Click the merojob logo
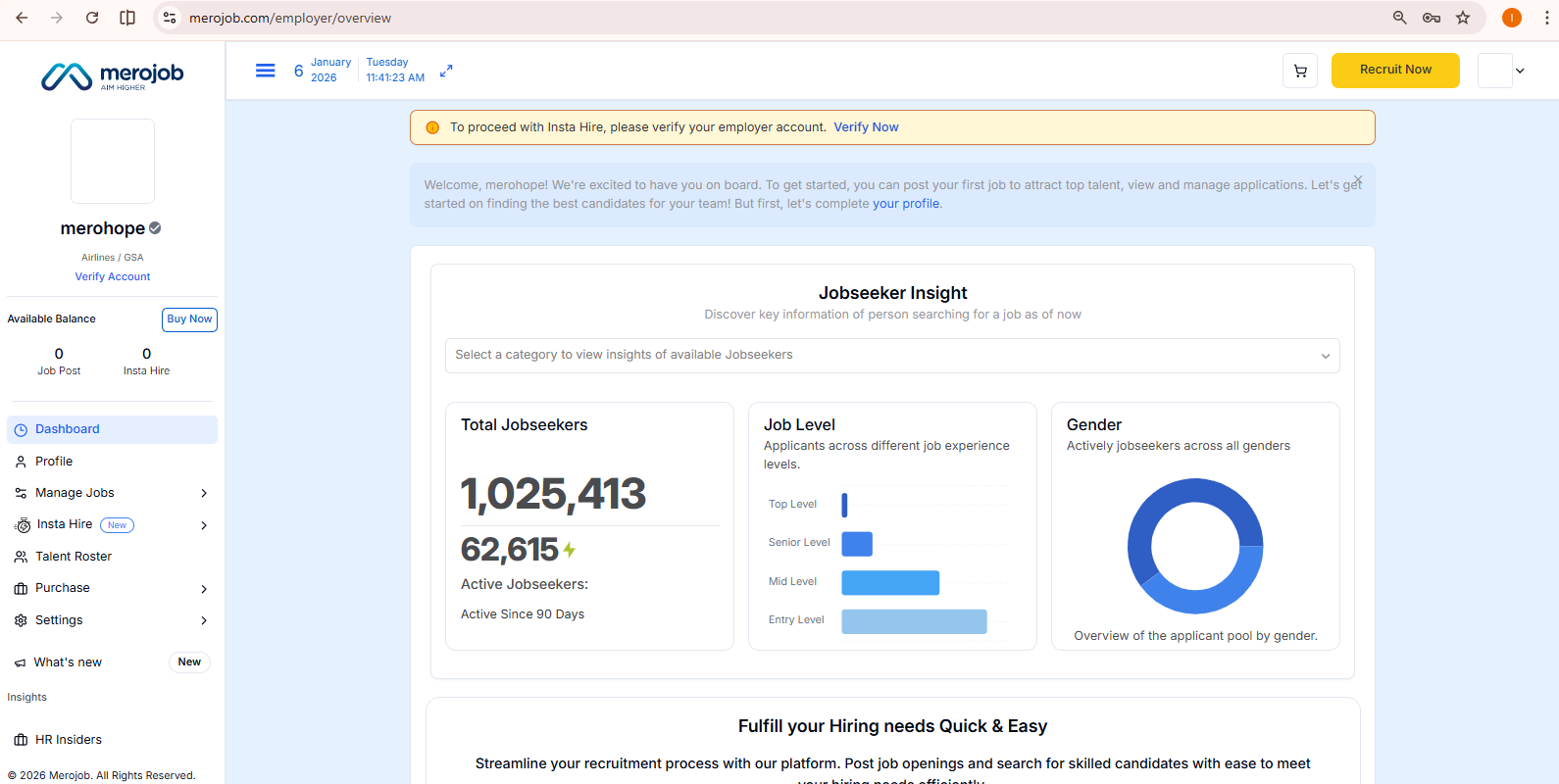Image resolution: width=1559 pixels, height=784 pixels. [x=113, y=75]
